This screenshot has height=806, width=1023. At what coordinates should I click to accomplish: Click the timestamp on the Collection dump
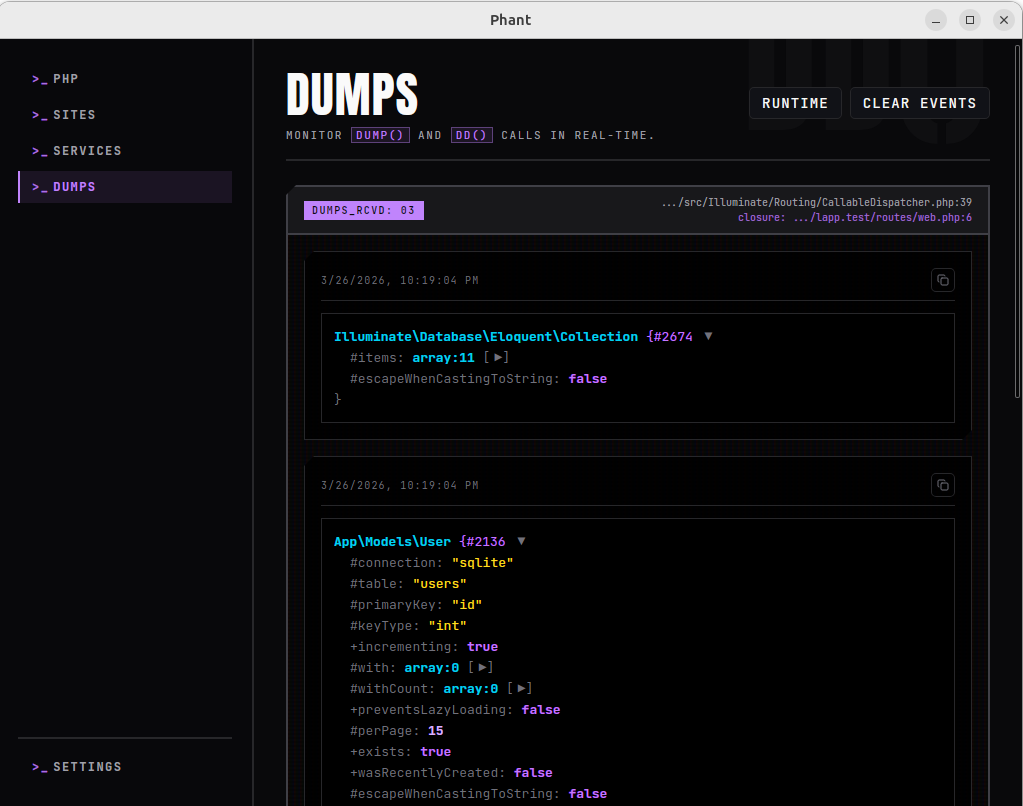click(400, 280)
